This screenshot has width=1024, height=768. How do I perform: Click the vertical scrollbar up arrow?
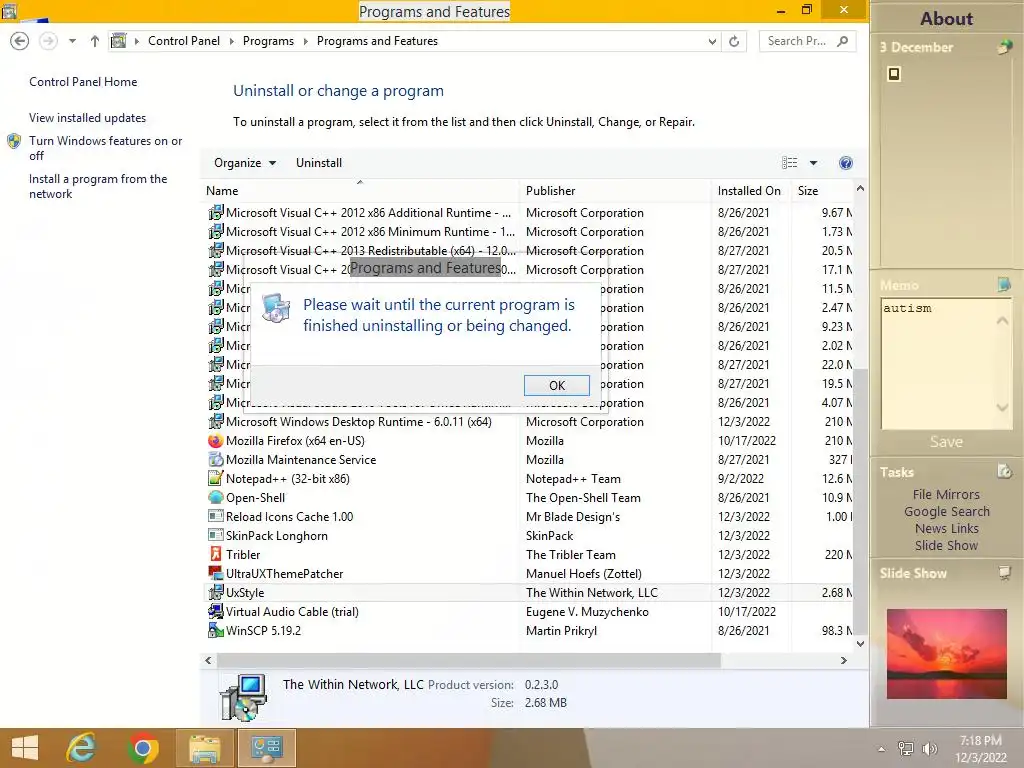[860, 189]
